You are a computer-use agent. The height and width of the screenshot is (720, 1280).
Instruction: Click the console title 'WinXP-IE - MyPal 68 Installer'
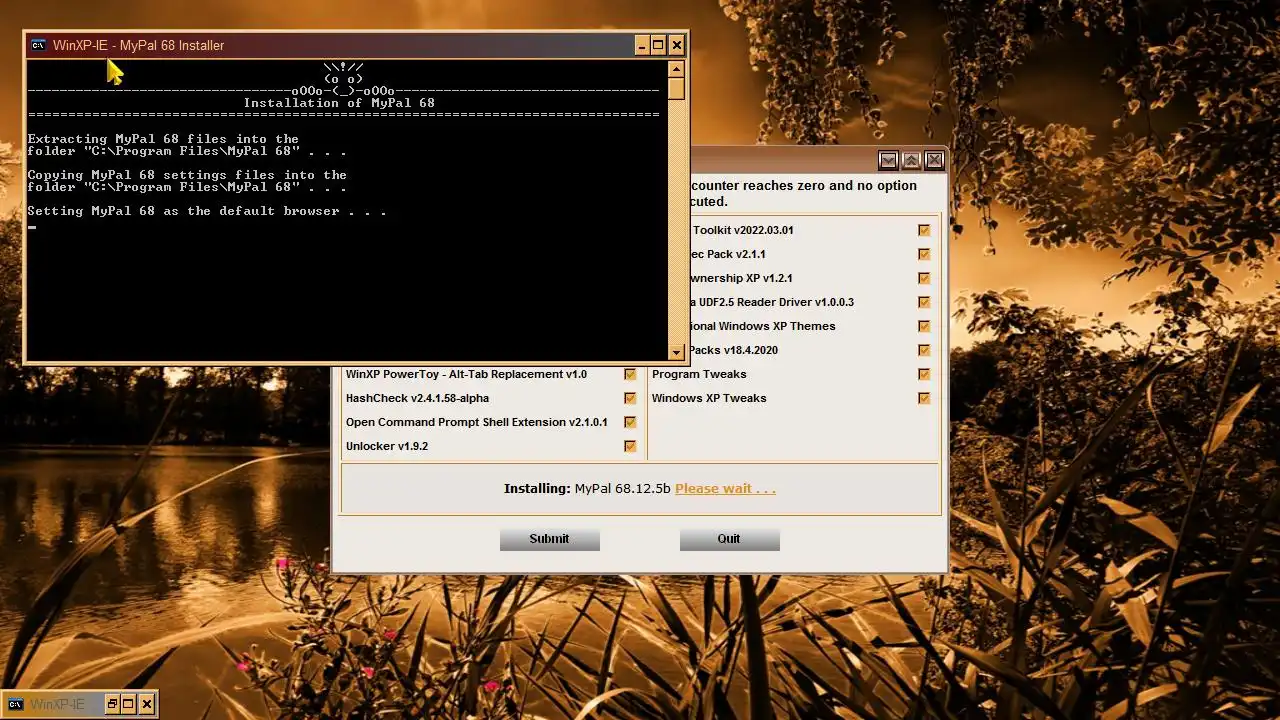point(138,45)
